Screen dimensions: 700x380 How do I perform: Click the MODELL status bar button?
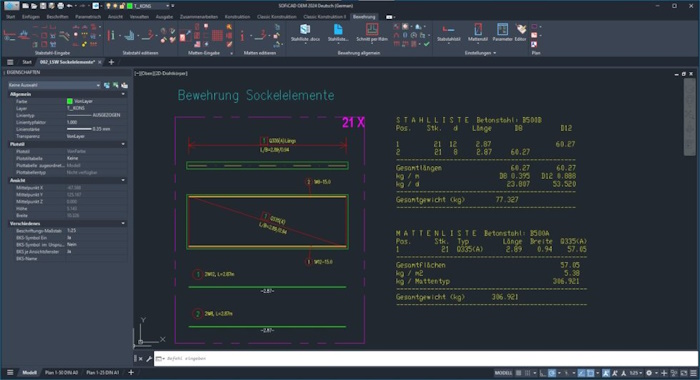503,373
